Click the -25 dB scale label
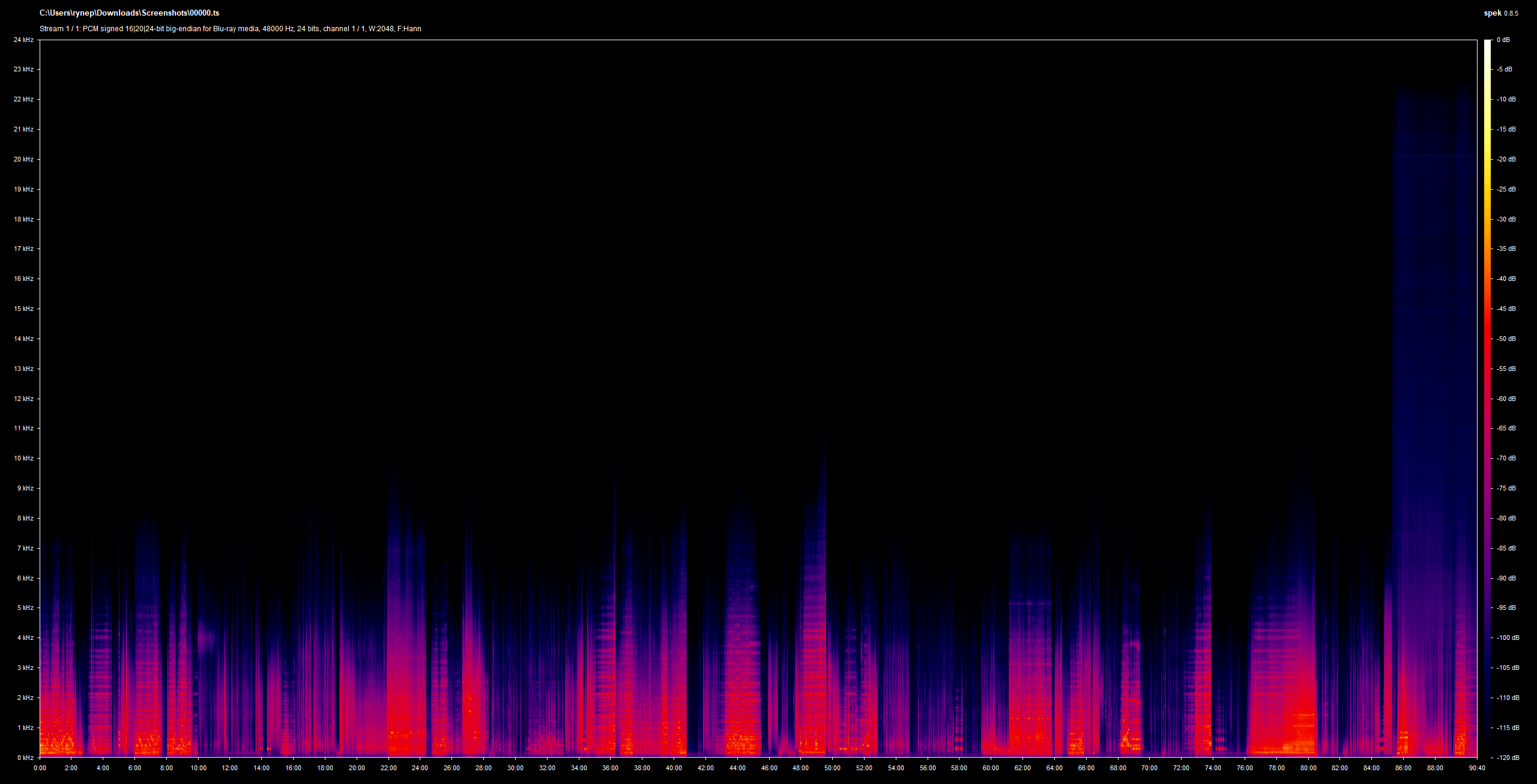 coord(1506,189)
